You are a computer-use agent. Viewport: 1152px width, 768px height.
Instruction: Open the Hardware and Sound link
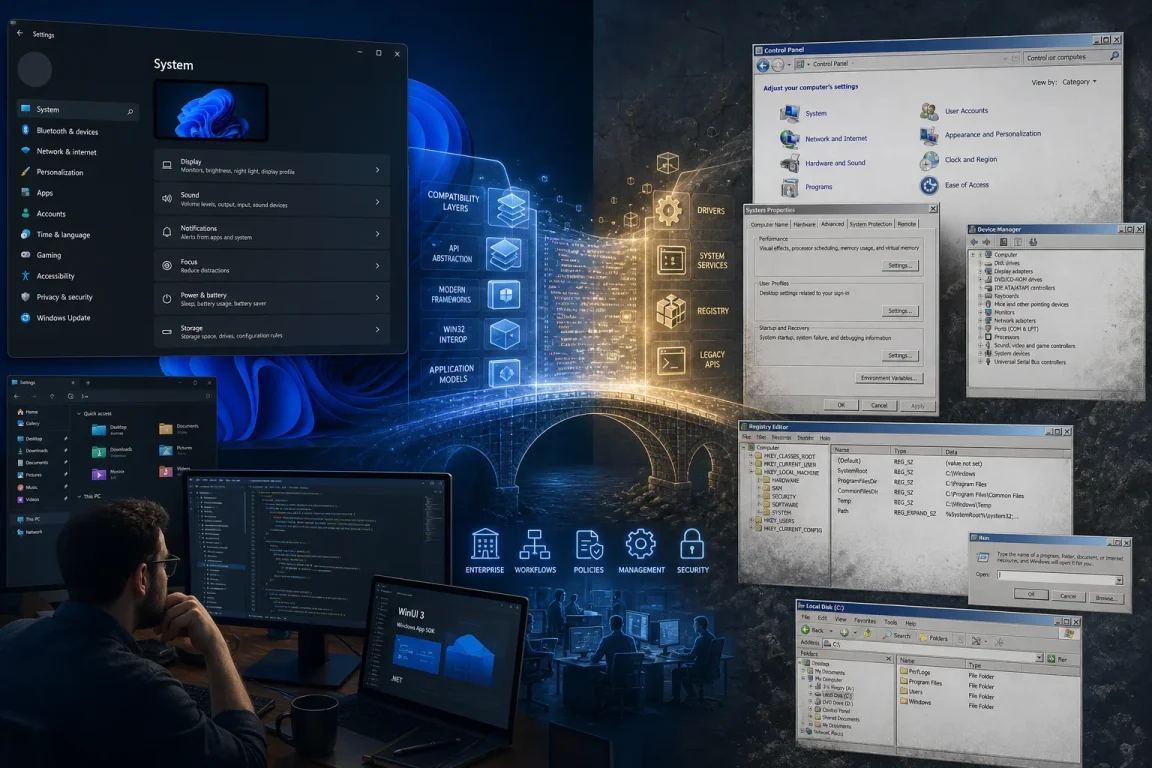tap(835, 163)
